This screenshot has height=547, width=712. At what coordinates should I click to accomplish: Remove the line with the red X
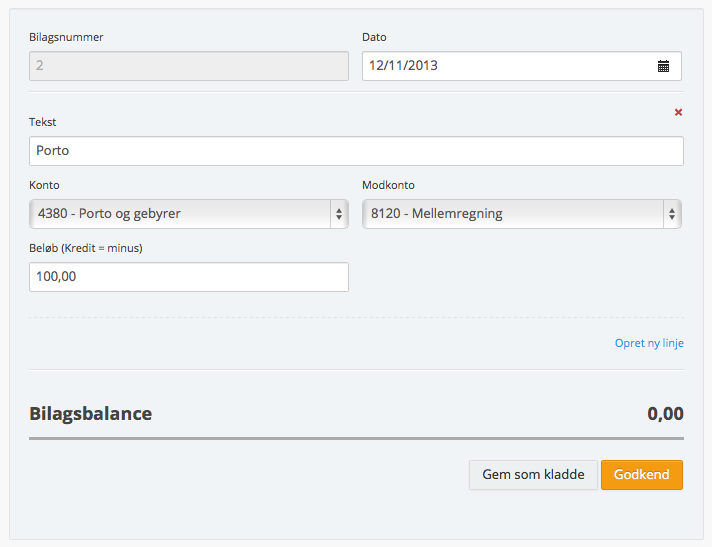point(678,113)
